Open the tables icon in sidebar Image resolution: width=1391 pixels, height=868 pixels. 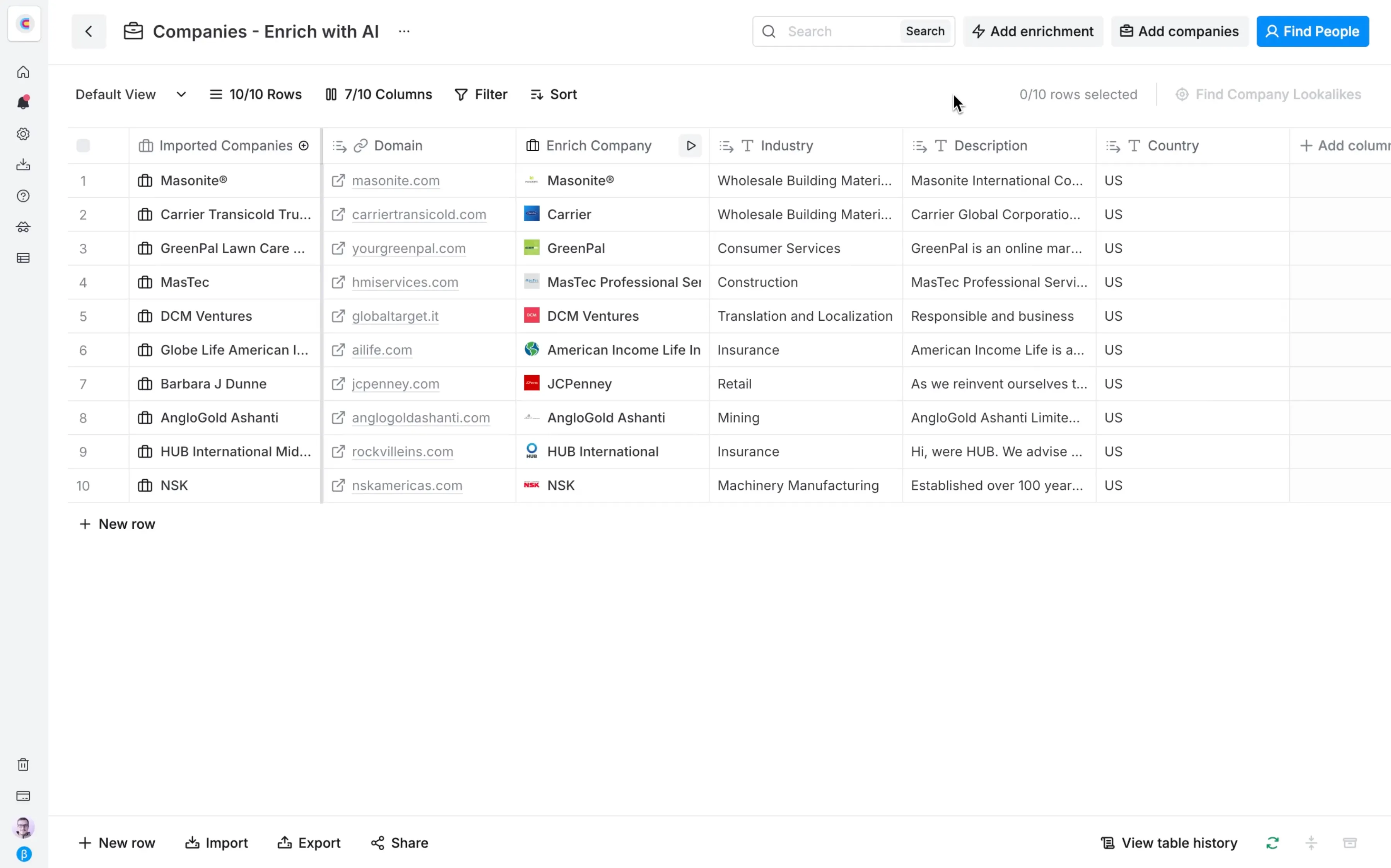(x=23, y=258)
